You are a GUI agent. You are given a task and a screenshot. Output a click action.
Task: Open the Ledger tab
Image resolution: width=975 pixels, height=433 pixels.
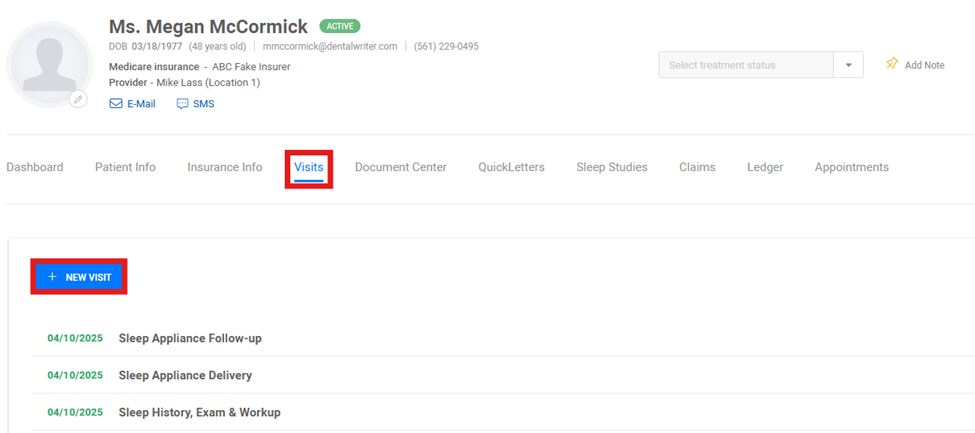pyautogui.click(x=765, y=167)
